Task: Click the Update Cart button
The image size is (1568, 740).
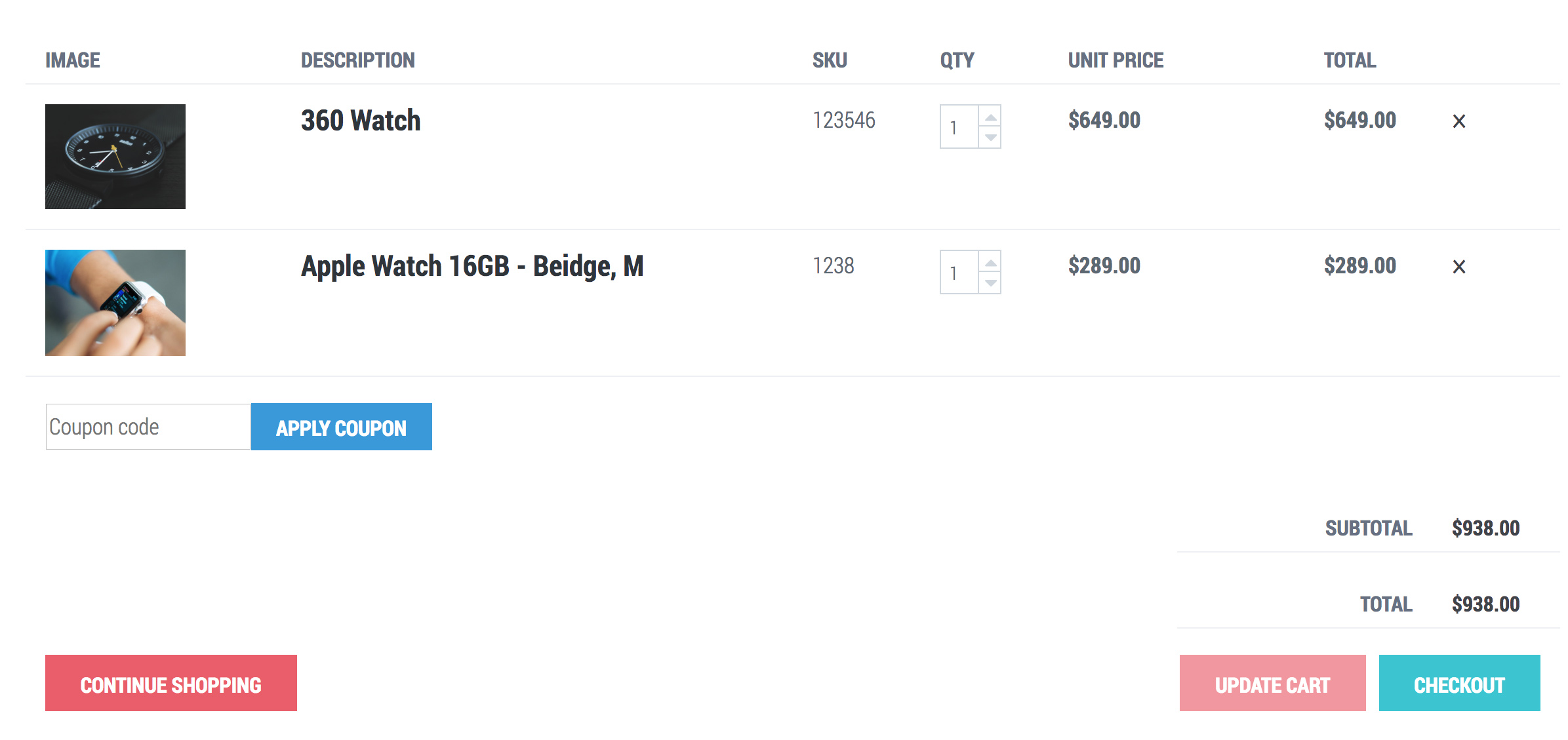Action: tap(1272, 683)
